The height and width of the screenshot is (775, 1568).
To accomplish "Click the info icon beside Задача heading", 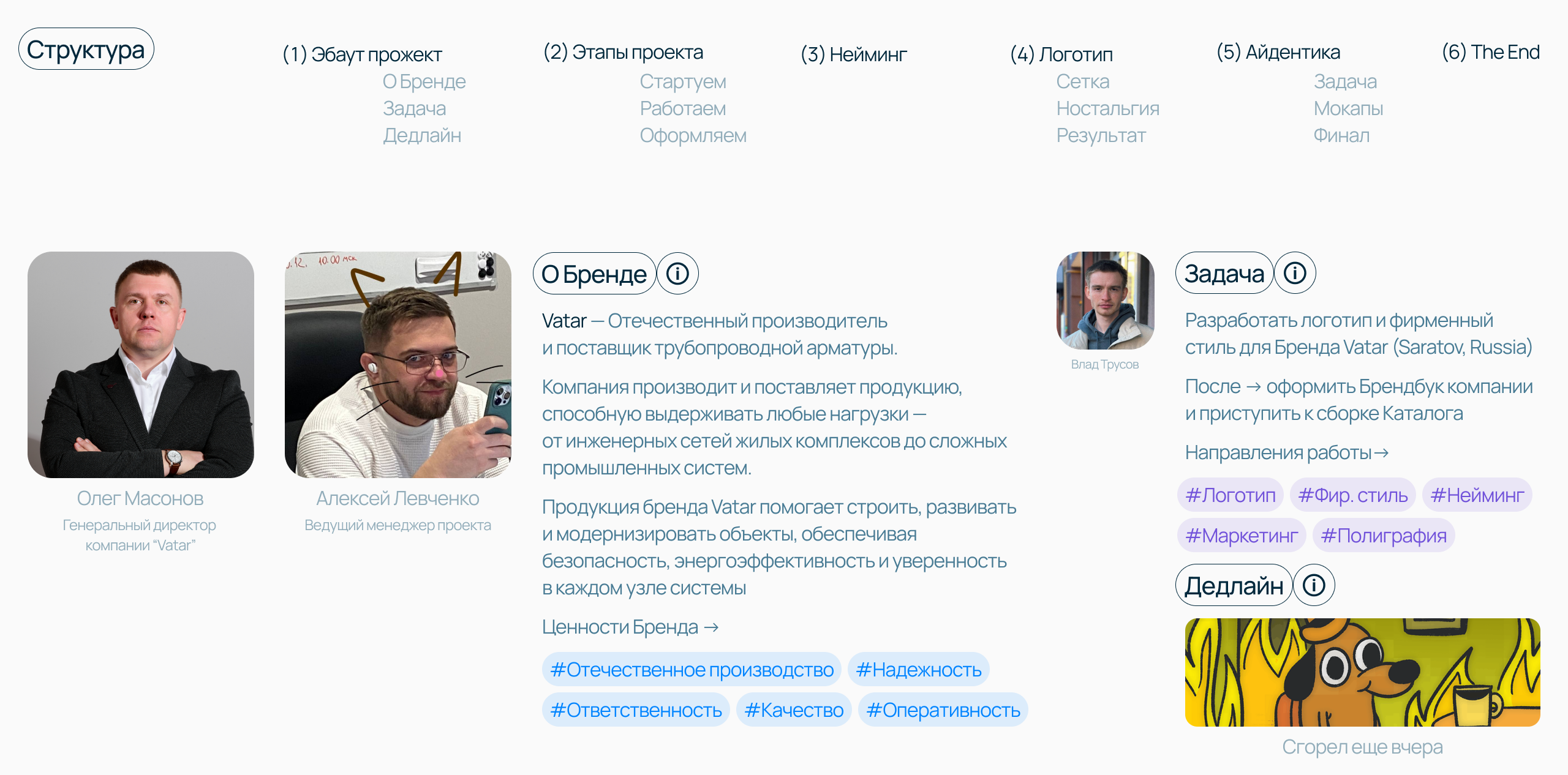I will point(1295,273).
